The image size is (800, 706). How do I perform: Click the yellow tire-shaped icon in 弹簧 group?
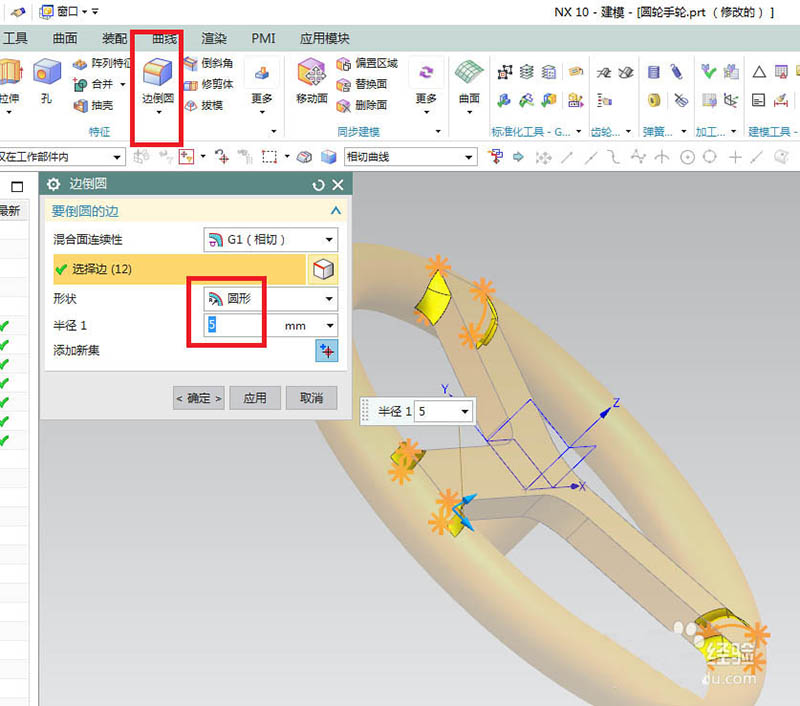[x=654, y=100]
